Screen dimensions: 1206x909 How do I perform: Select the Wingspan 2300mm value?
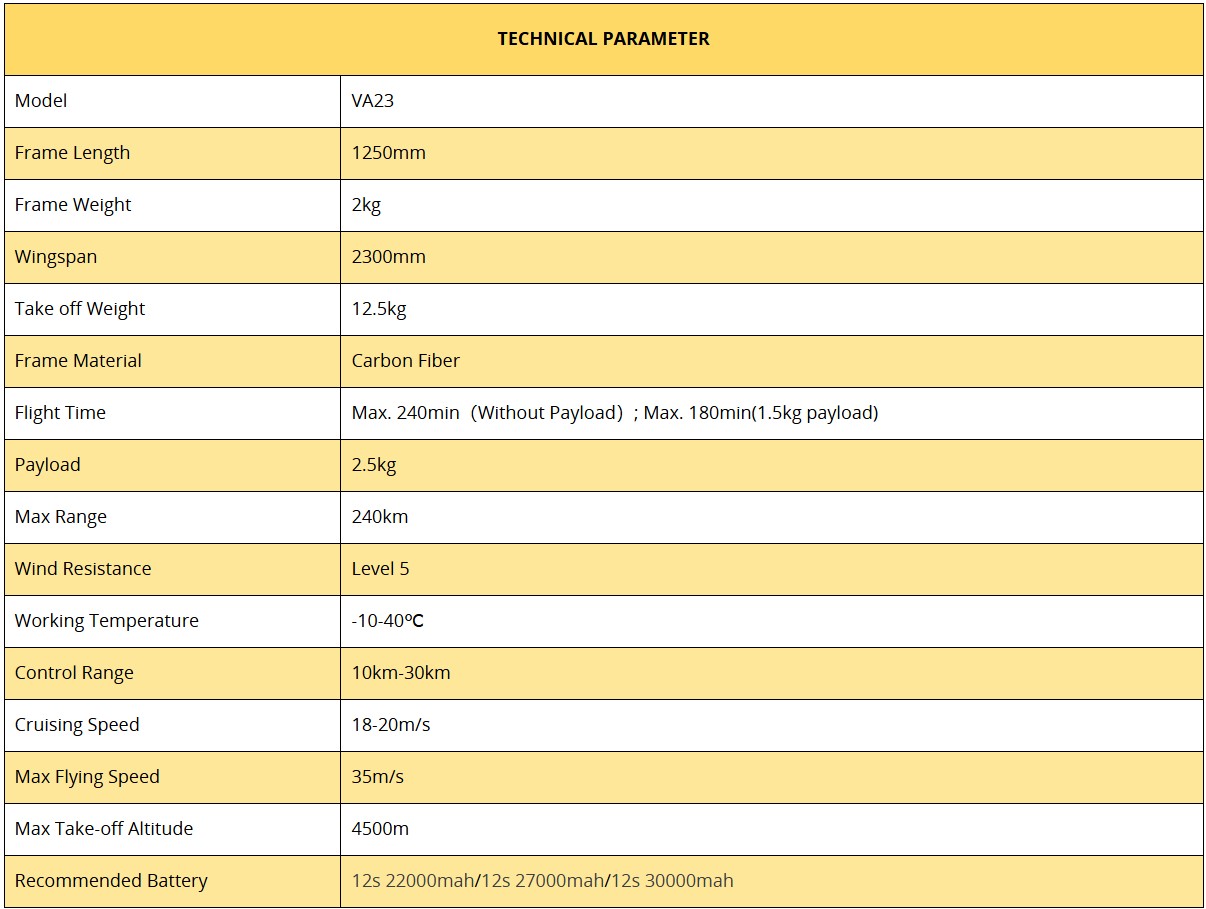click(x=389, y=257)
